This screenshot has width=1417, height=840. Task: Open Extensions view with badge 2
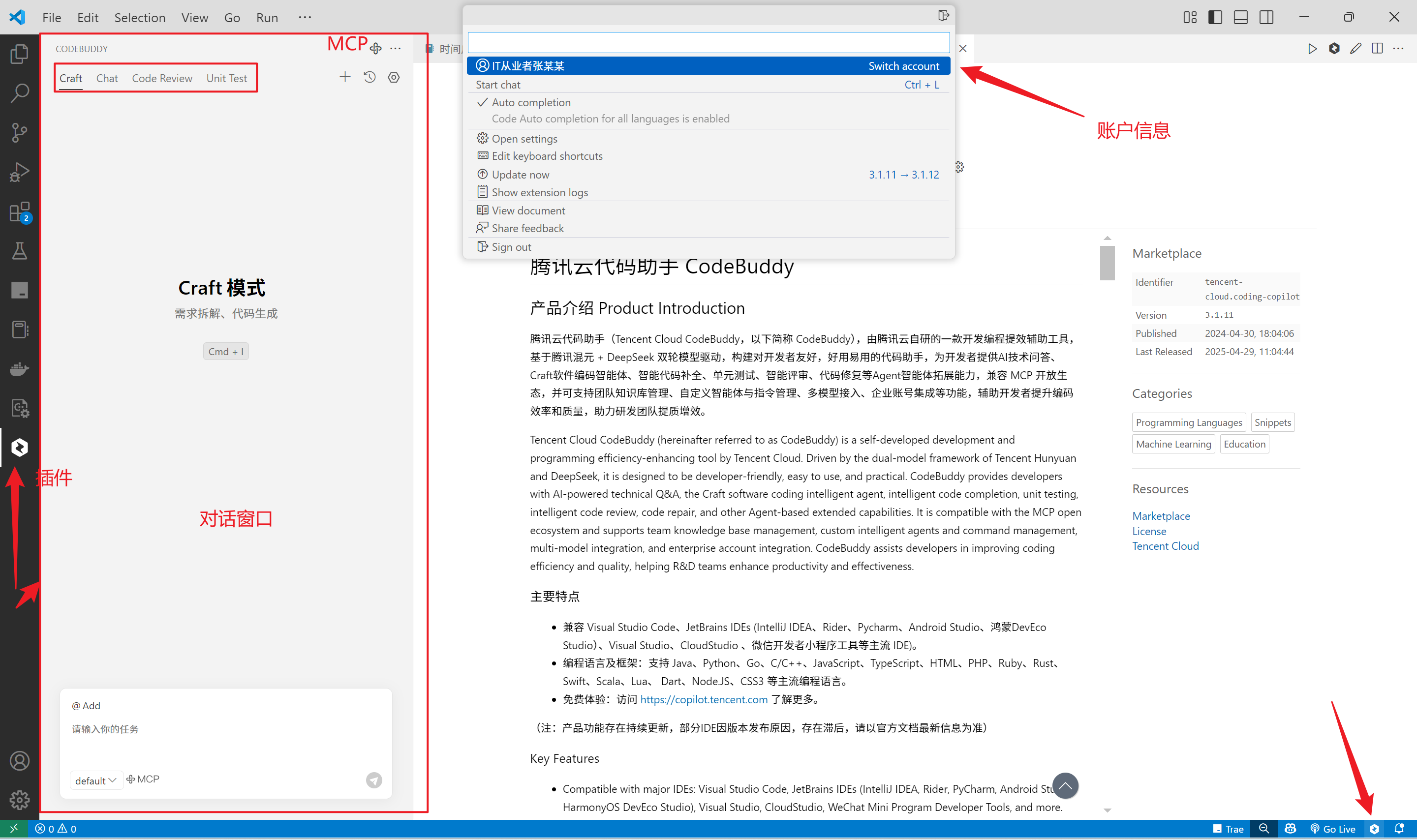19,212
